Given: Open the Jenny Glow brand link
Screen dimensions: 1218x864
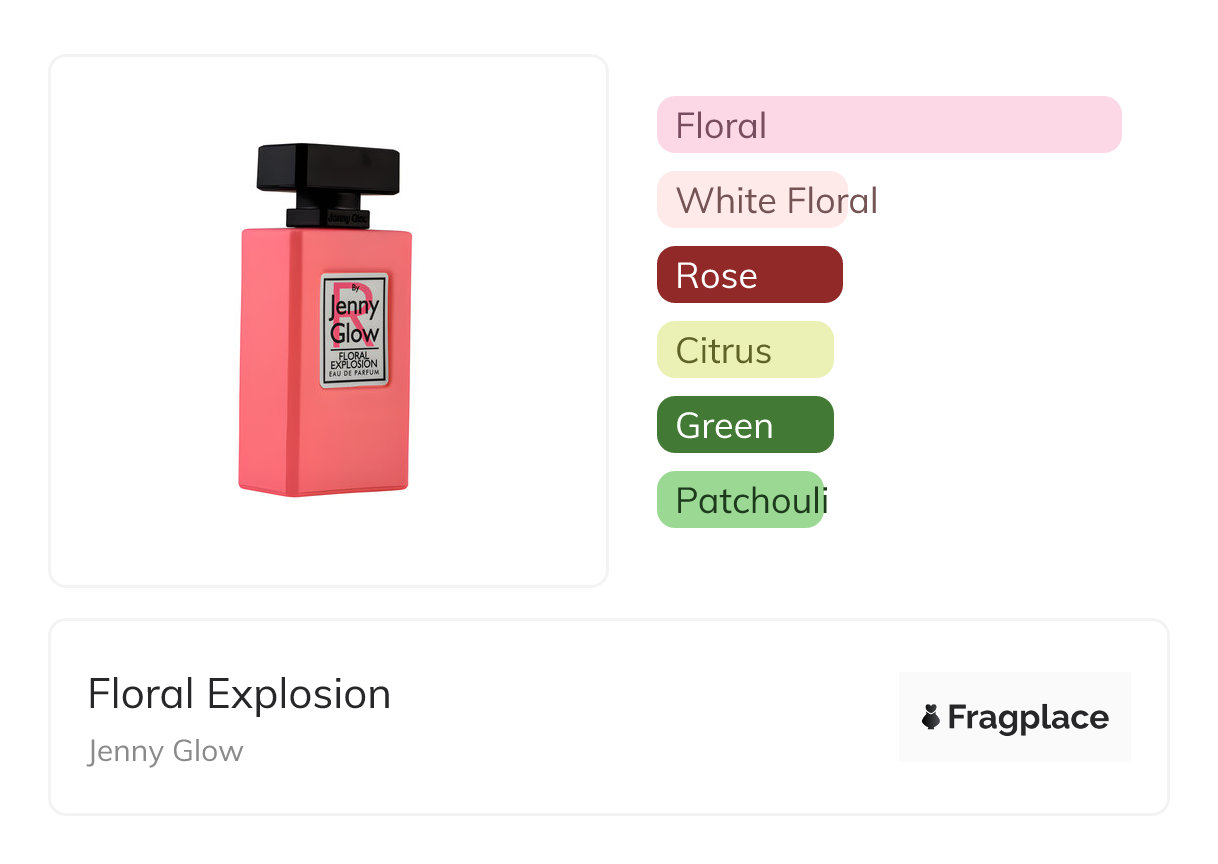Looking at the screenshot, I should point(165,751).
